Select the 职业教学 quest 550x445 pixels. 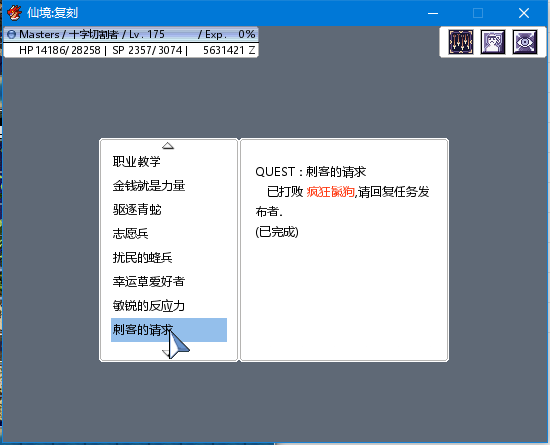[136, 161]
